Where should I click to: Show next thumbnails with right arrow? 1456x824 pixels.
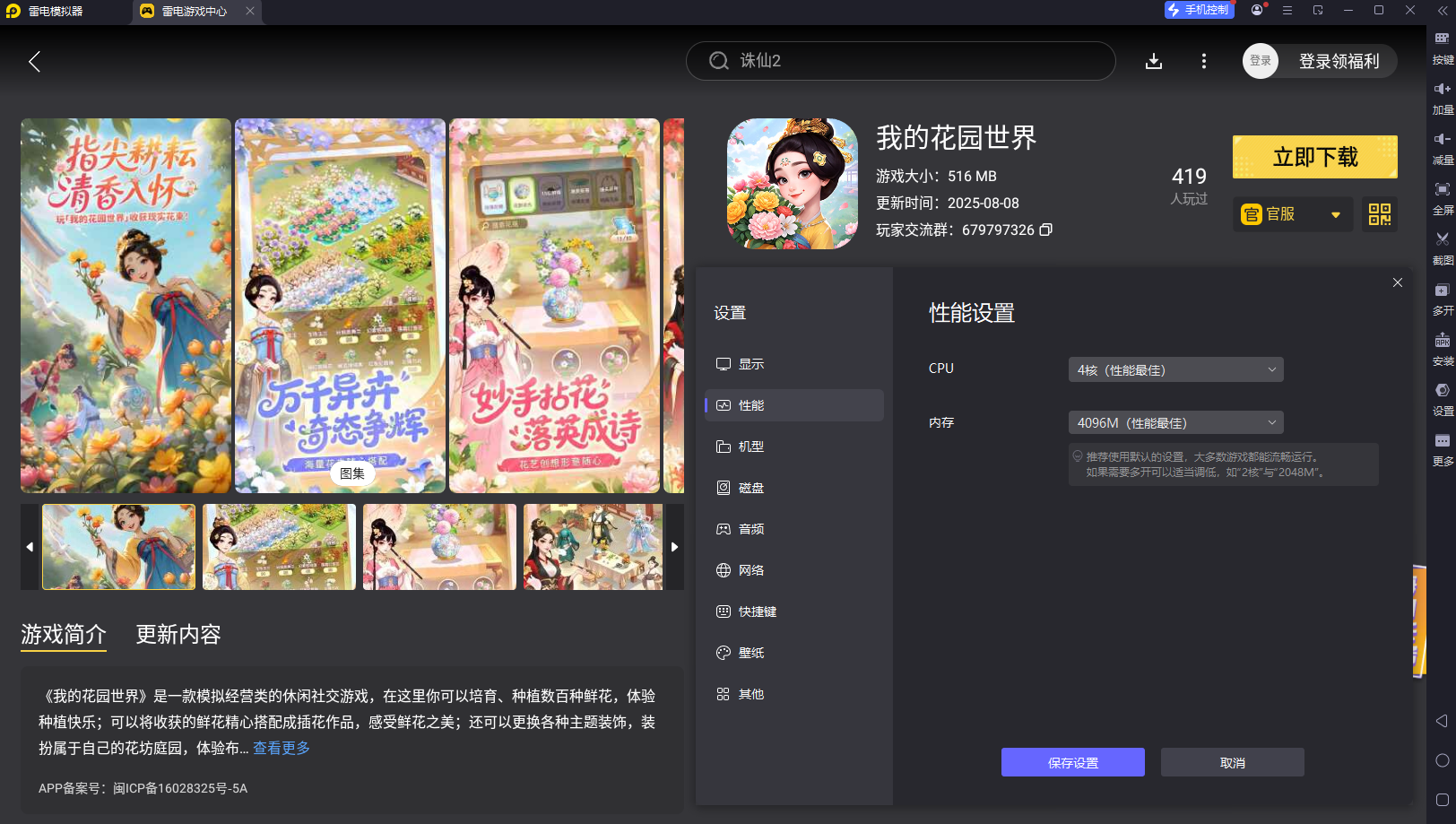click(674, 546)
